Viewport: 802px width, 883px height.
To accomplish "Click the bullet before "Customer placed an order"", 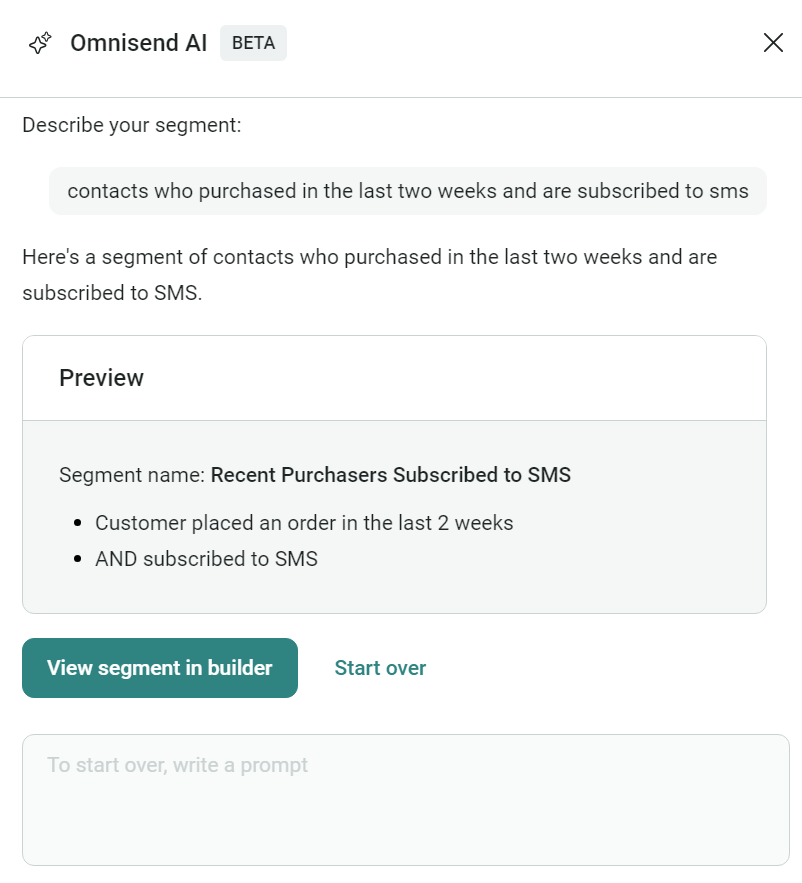I will point(78,523).
